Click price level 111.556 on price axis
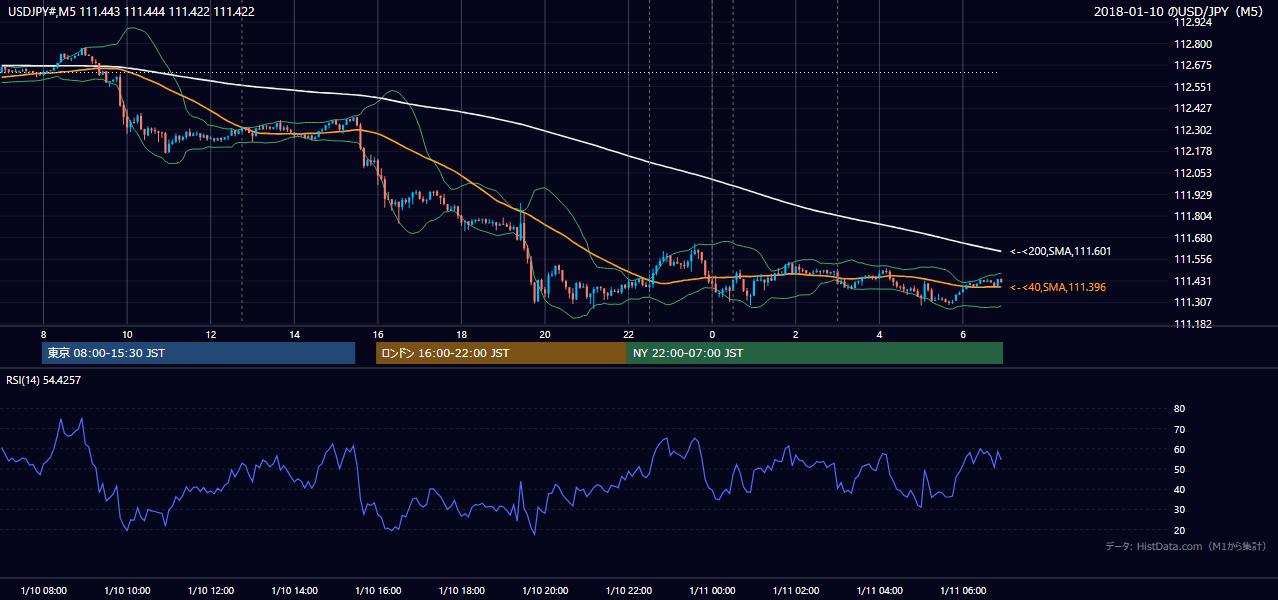This screenshot has width=1278, height=600. 1192,259
